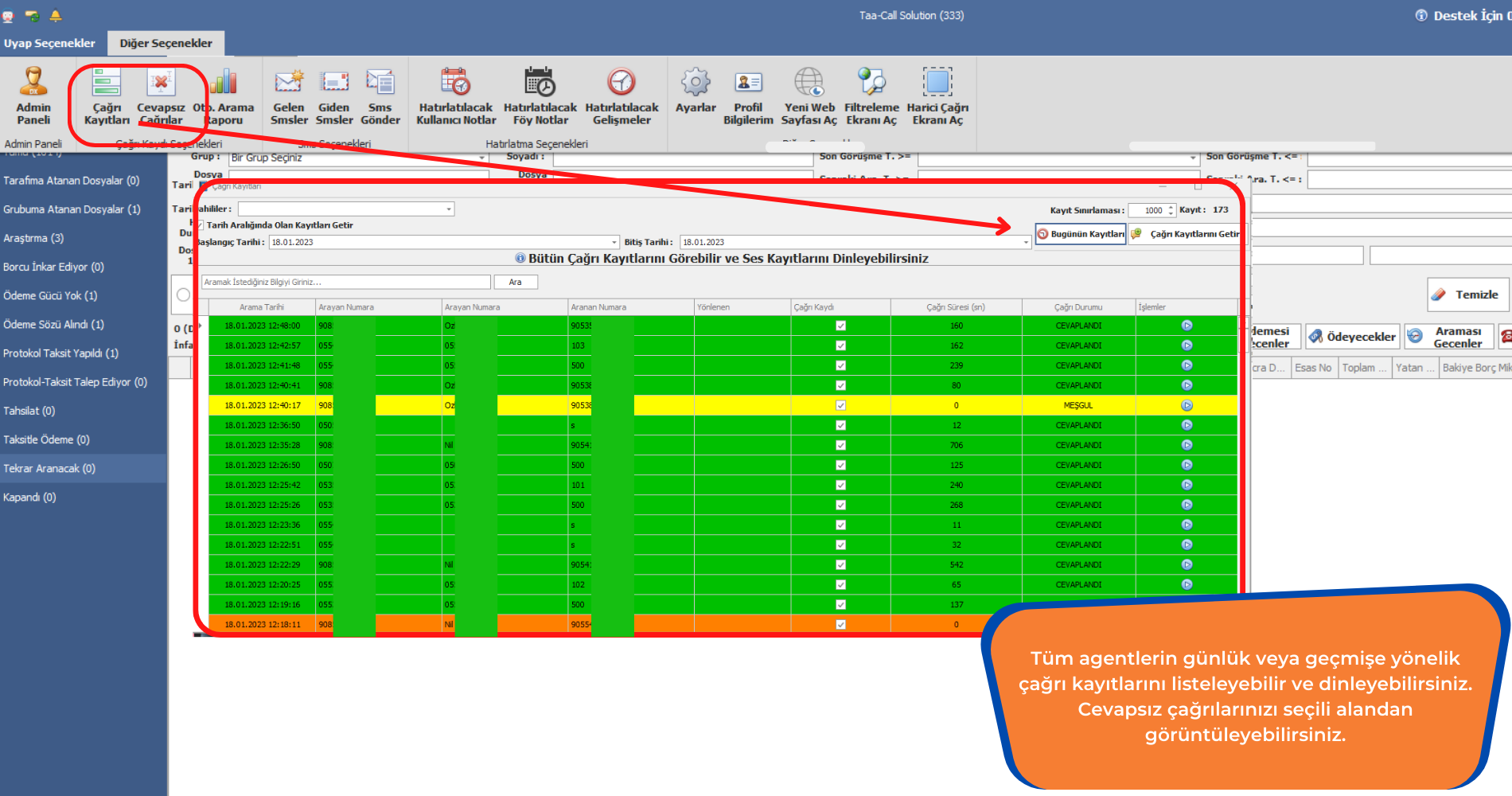The height and width of the screenshot is (796, 1512).
Task: Play recording of 12:42:57 call
Action: point(1187,345)
